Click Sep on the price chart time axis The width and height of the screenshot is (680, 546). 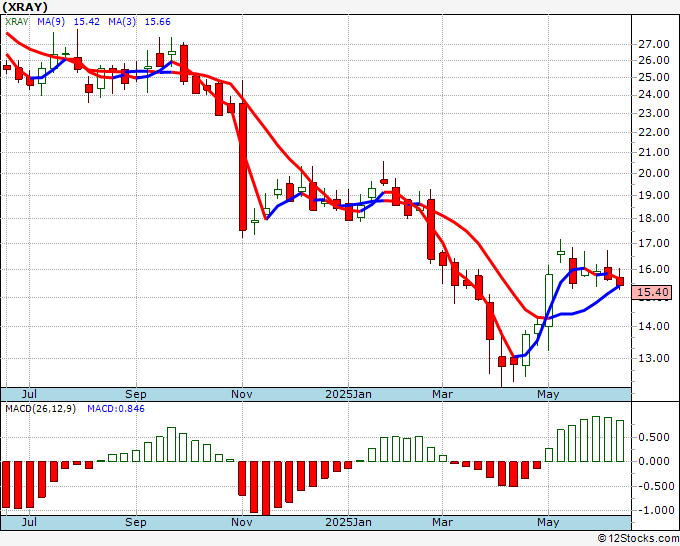pyautogui.click(x=136, y=394)
